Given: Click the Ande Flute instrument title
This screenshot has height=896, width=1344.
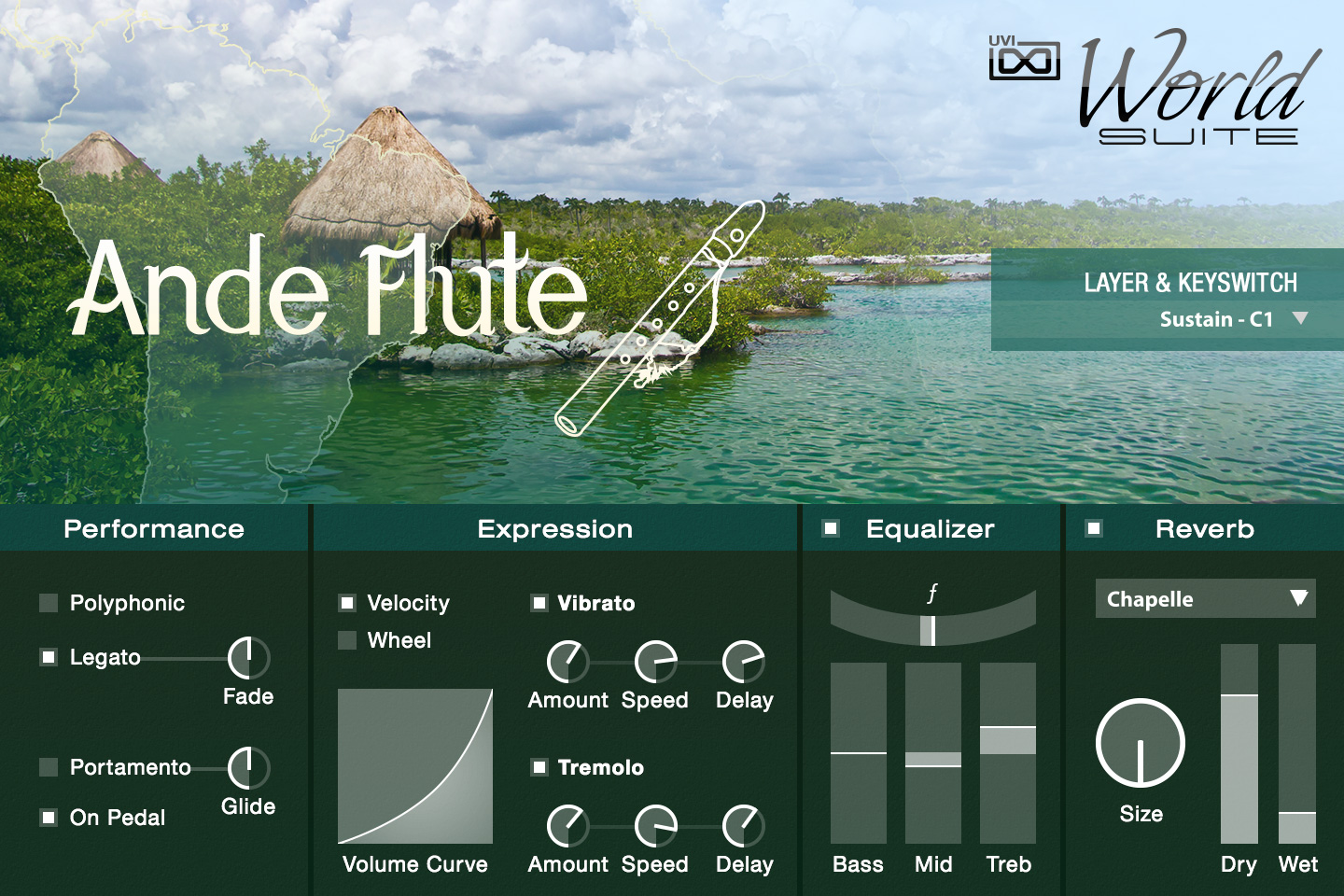Looking at the screenshot, I should point(329,286).
